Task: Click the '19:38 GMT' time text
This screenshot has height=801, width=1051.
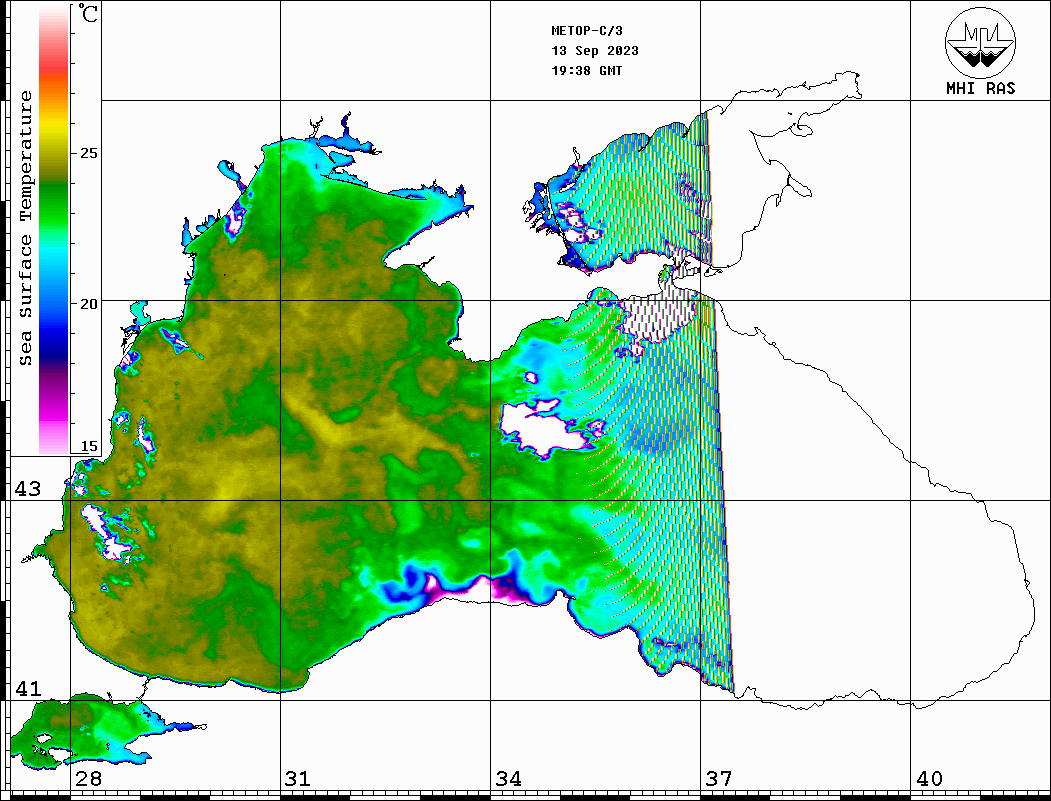Action: 587,71
